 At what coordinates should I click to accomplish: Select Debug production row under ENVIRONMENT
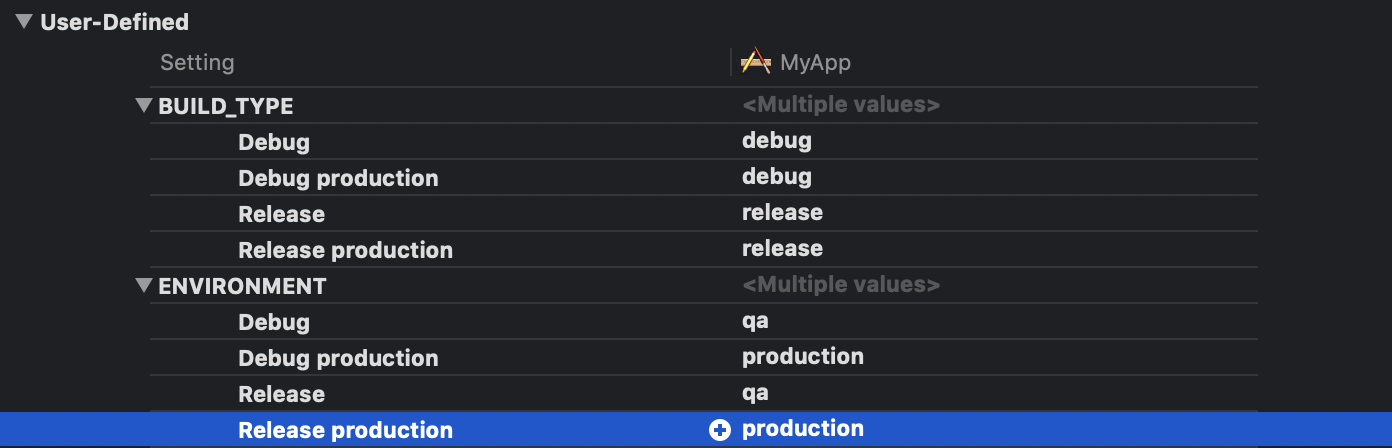338,358
